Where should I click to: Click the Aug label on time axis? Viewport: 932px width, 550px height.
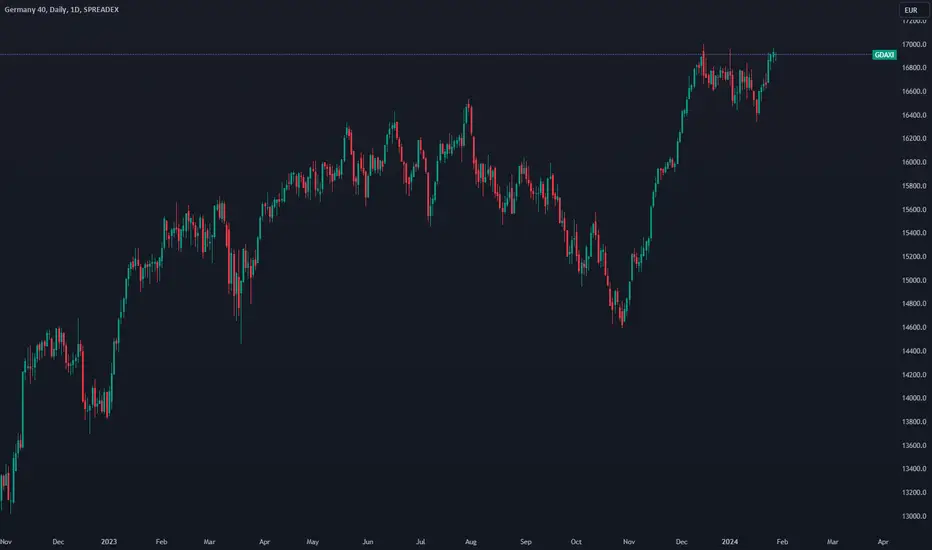[x=471, y=542]
